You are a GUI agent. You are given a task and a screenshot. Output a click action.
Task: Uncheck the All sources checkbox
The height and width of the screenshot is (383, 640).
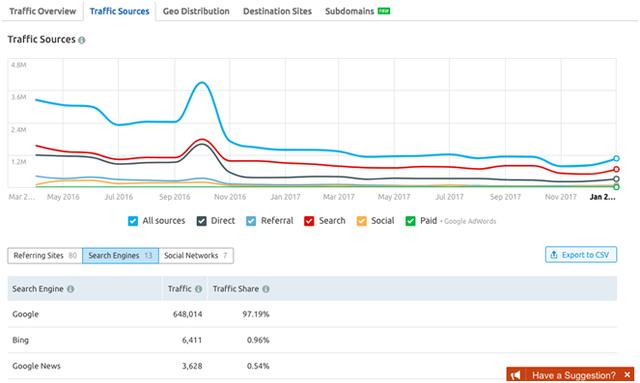(x=133, y=221)
